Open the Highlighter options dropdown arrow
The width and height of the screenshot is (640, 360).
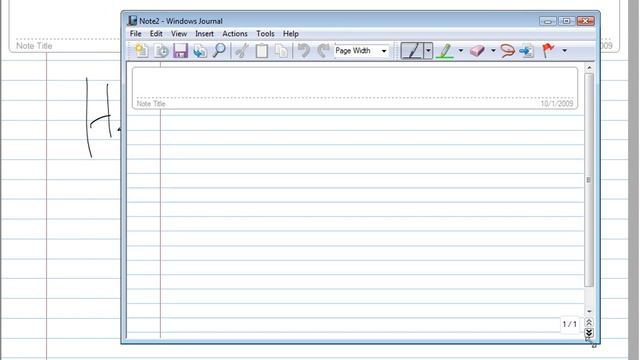coord(460,51)
